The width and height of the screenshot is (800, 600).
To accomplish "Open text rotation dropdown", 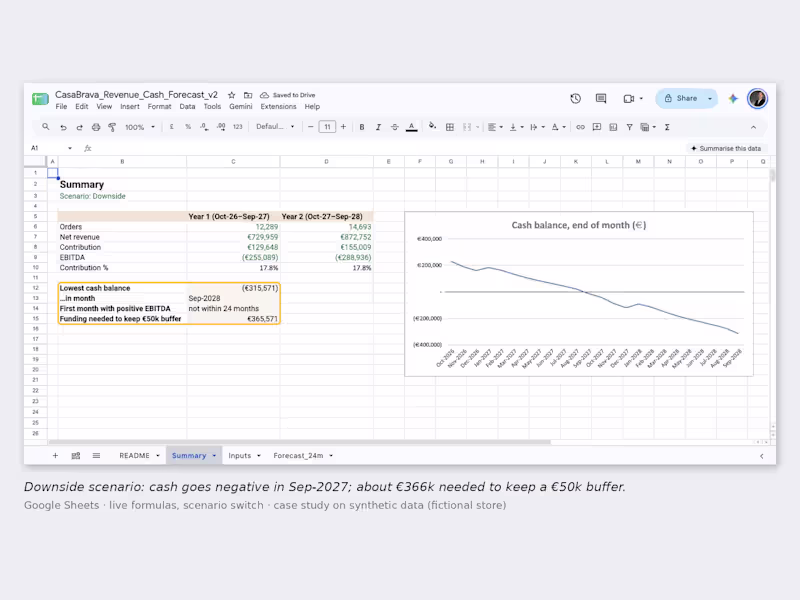I will pyautogui.click(x=558, y=127).
